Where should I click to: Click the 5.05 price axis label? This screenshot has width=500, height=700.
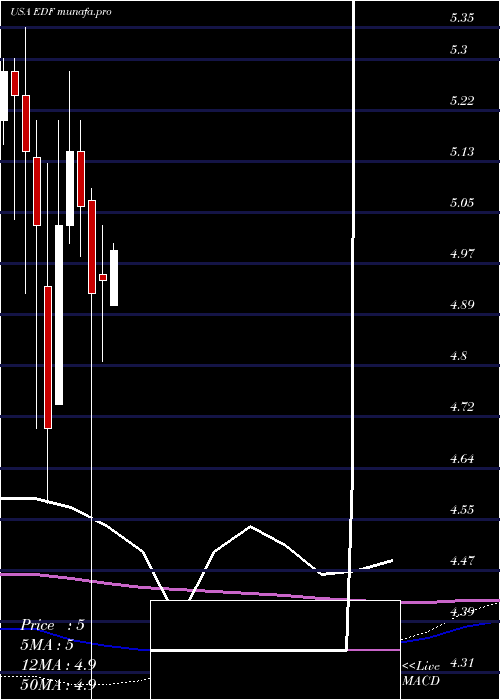point(462,203)
